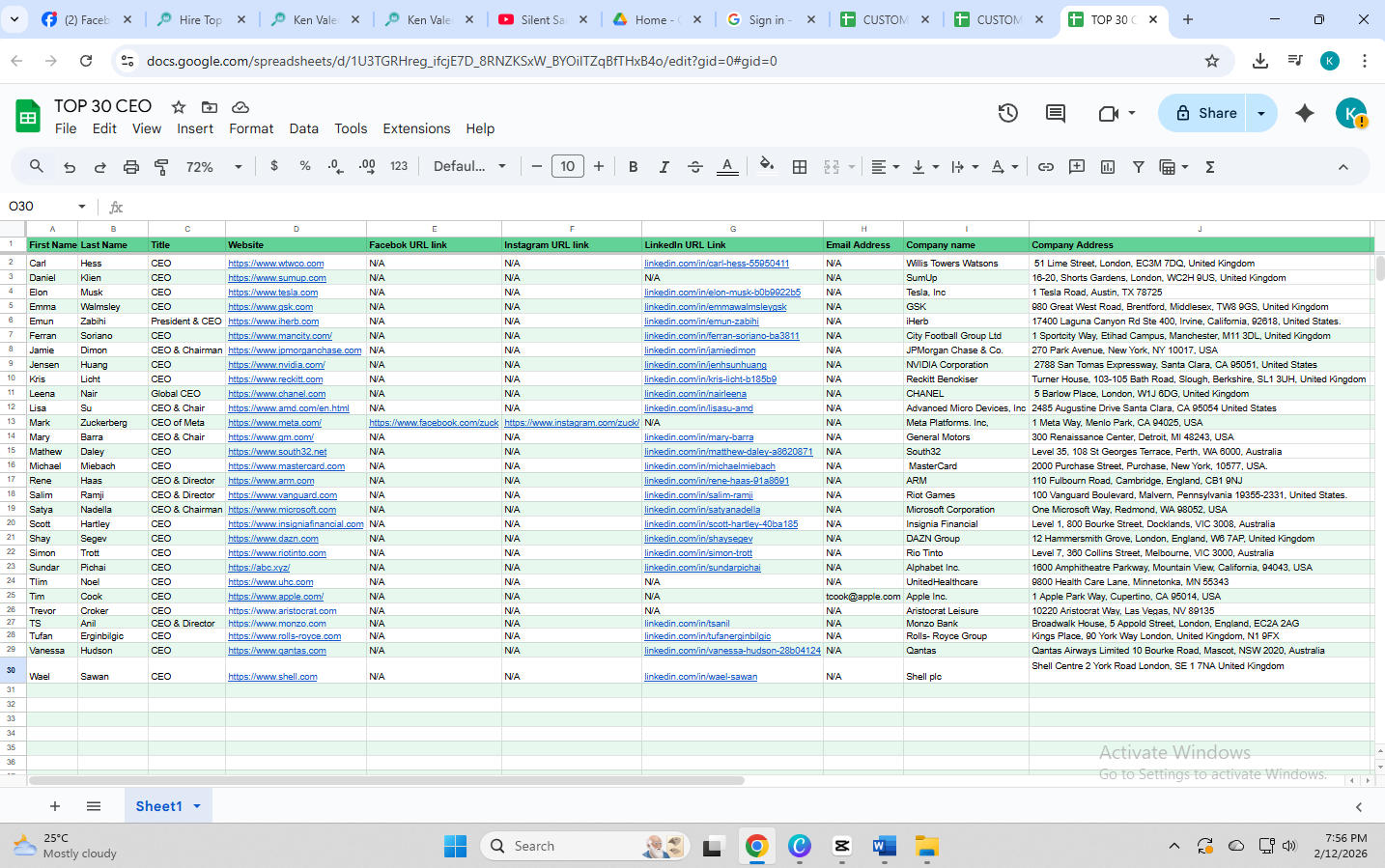Screen dimensions: 1385x868
Task: Print the spreadsheet
Action: [x=131, y=167]
